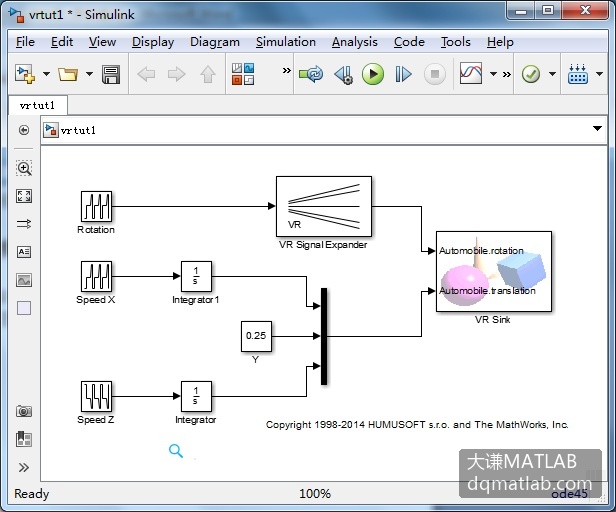Click the Step Forward button

coord(403,74)
